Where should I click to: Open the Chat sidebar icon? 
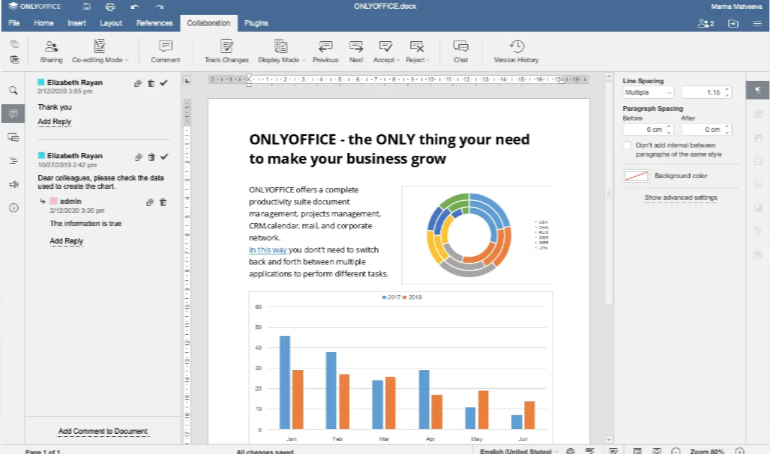pyautogui.click(x=13, y=137)
